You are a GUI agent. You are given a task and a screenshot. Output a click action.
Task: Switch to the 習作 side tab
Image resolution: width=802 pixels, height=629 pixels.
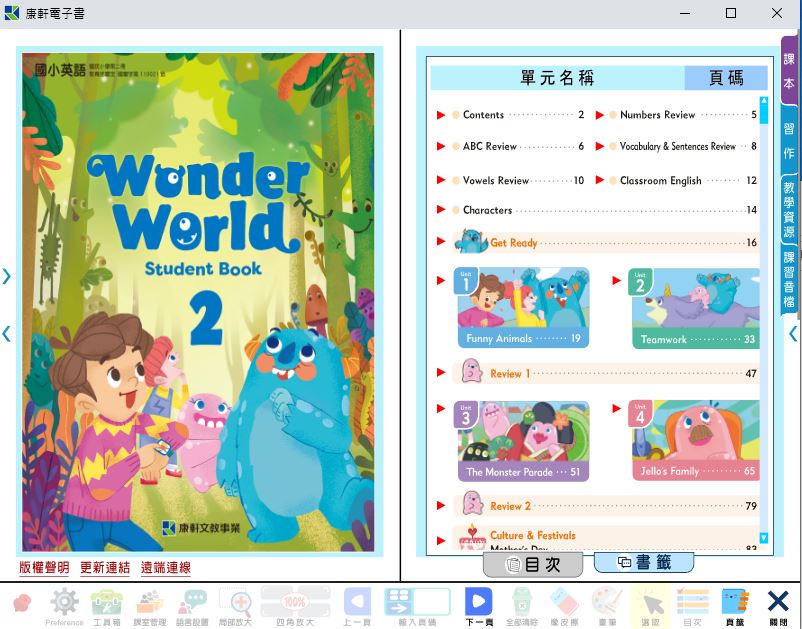click(x=789, y=141)
